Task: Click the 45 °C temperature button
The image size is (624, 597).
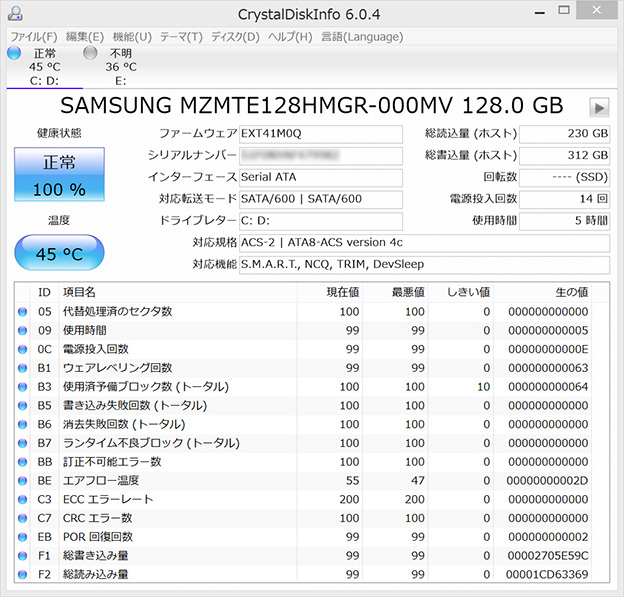Action: (x=58, y=254)
